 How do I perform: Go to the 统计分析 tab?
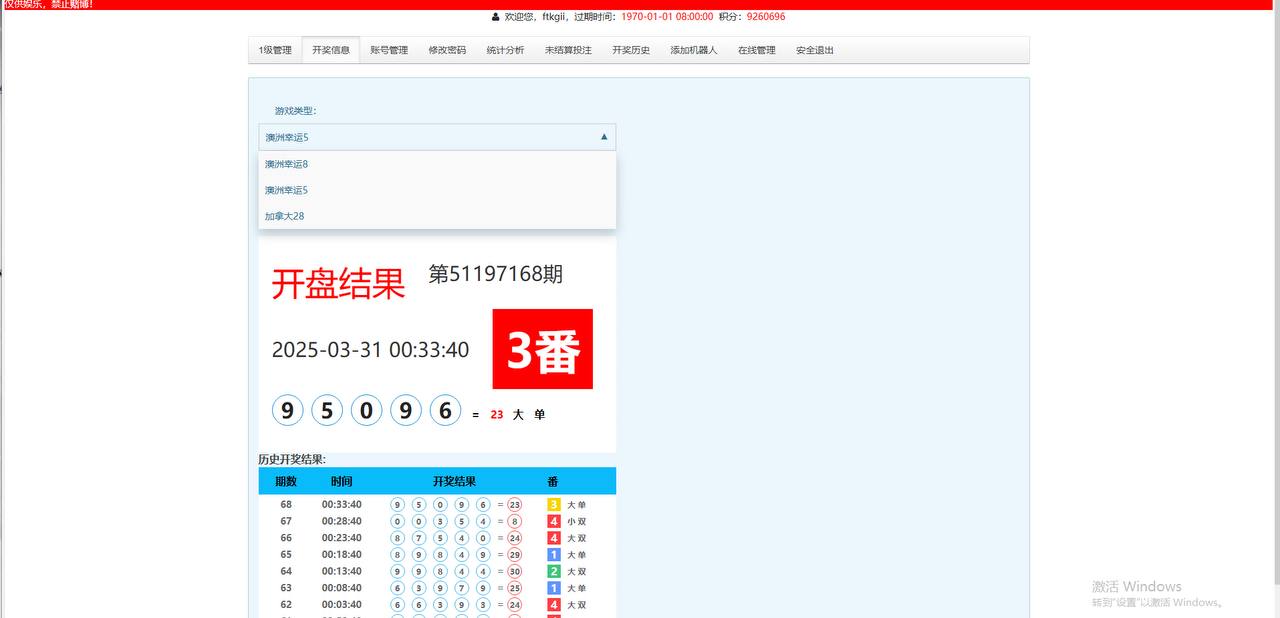click(x=505, y=50)
